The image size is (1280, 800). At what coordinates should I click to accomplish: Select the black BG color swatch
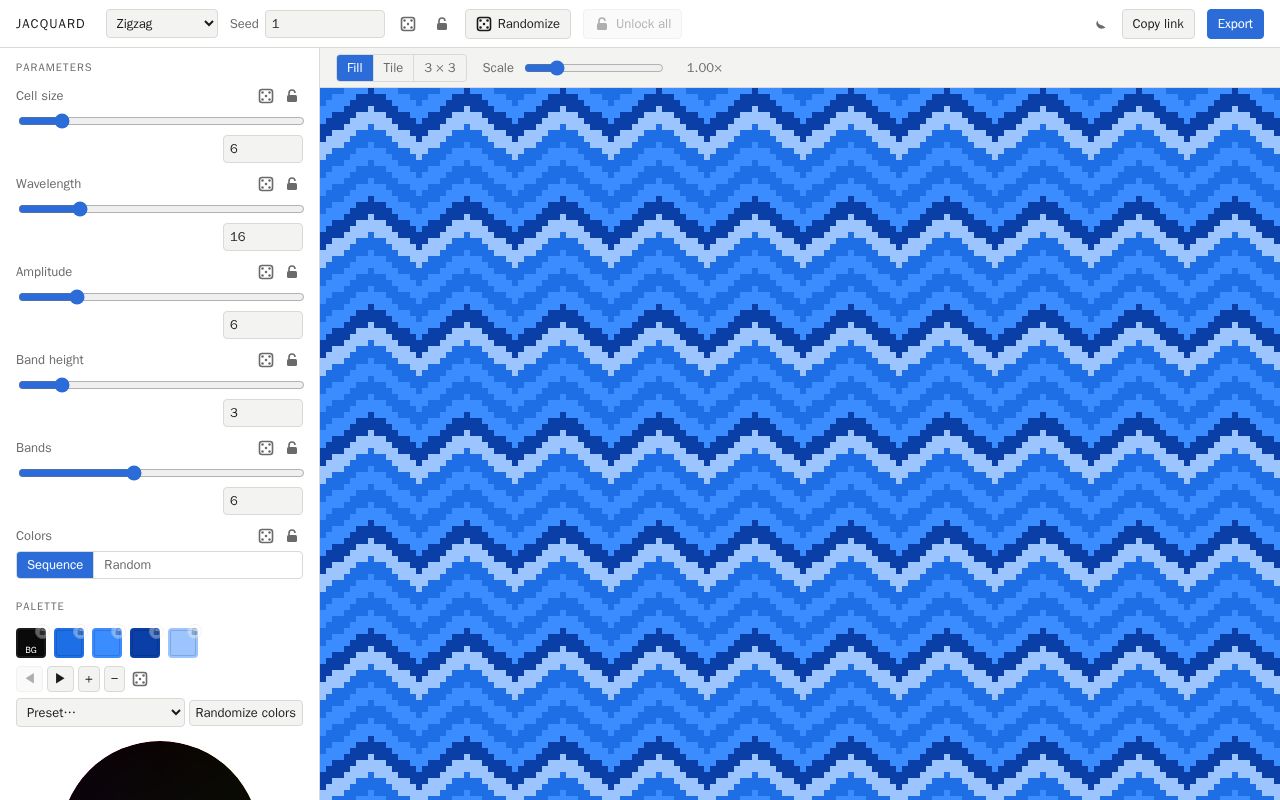pos(31,643)
